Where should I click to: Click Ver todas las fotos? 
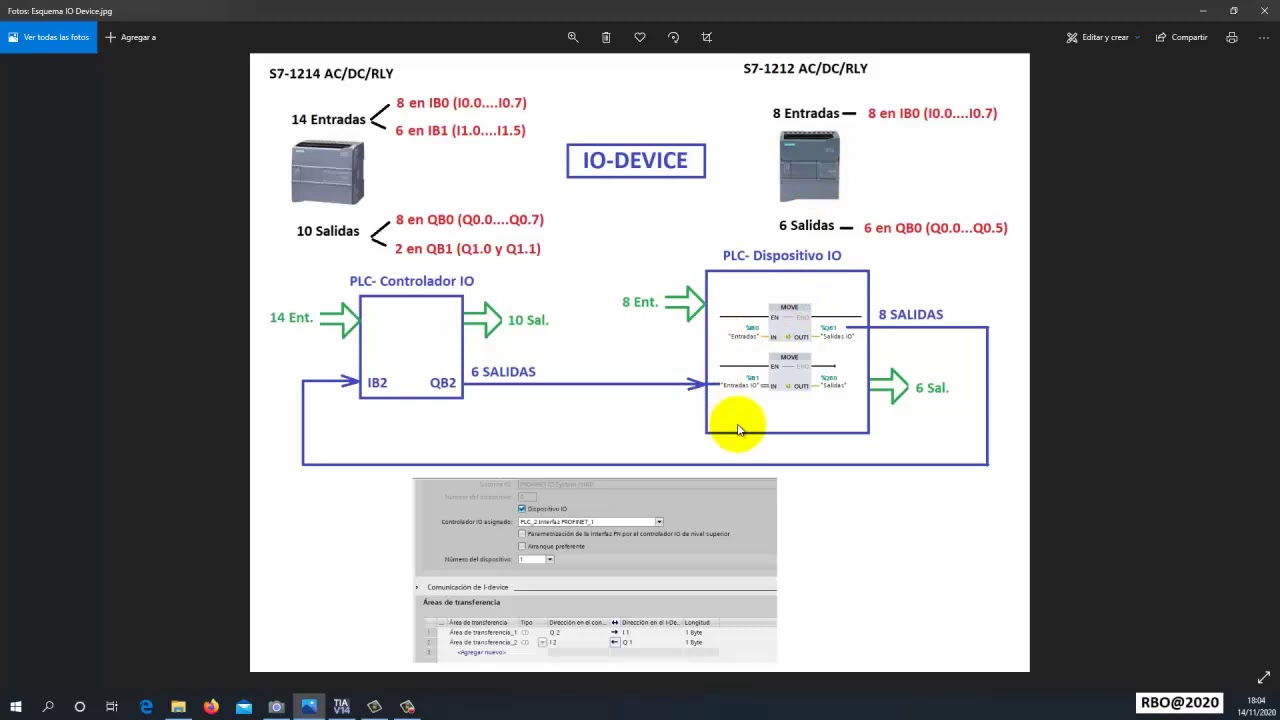[x=48, y=37]
